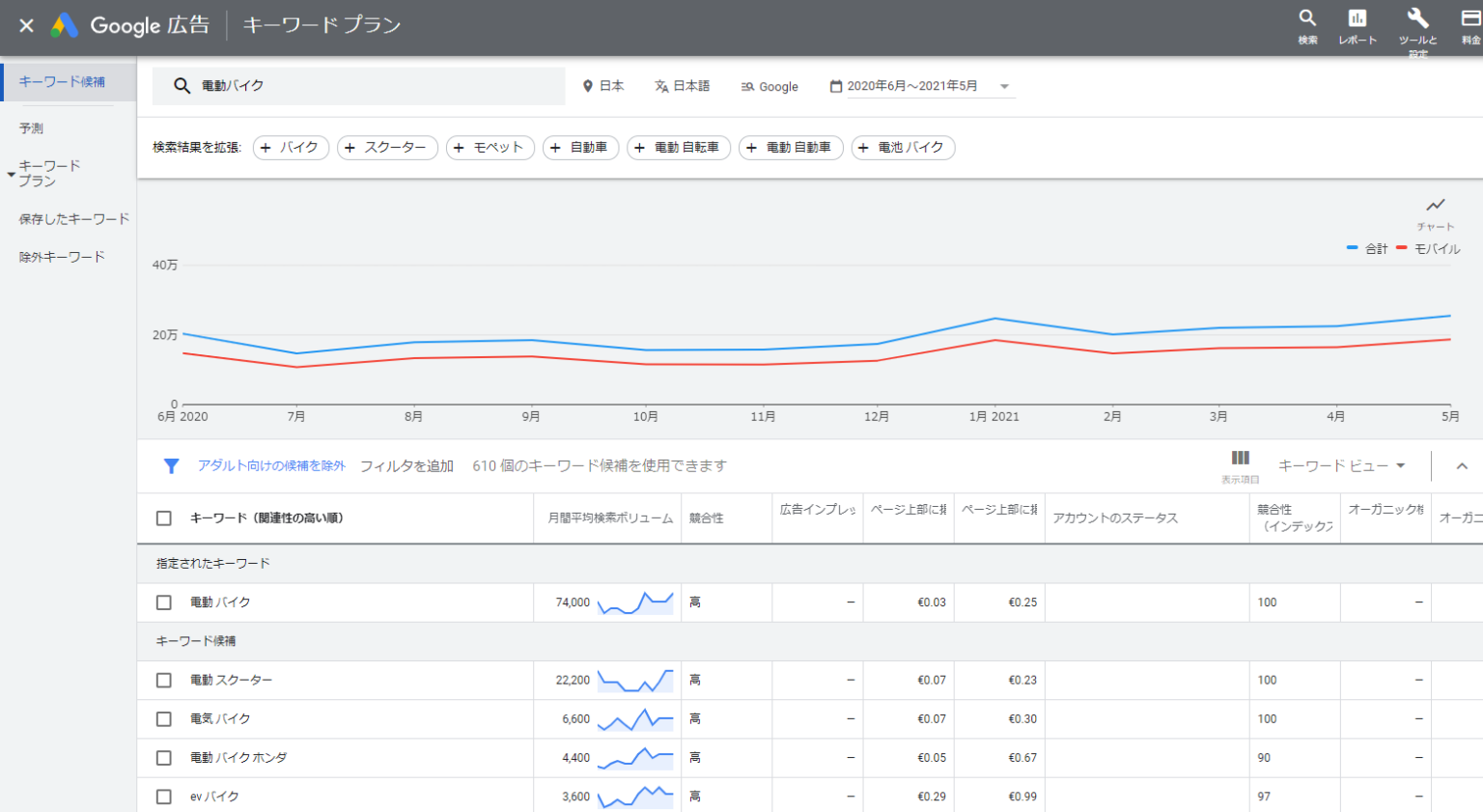
Task: Open the チャート chart options icon
Action: [1436, 211]
